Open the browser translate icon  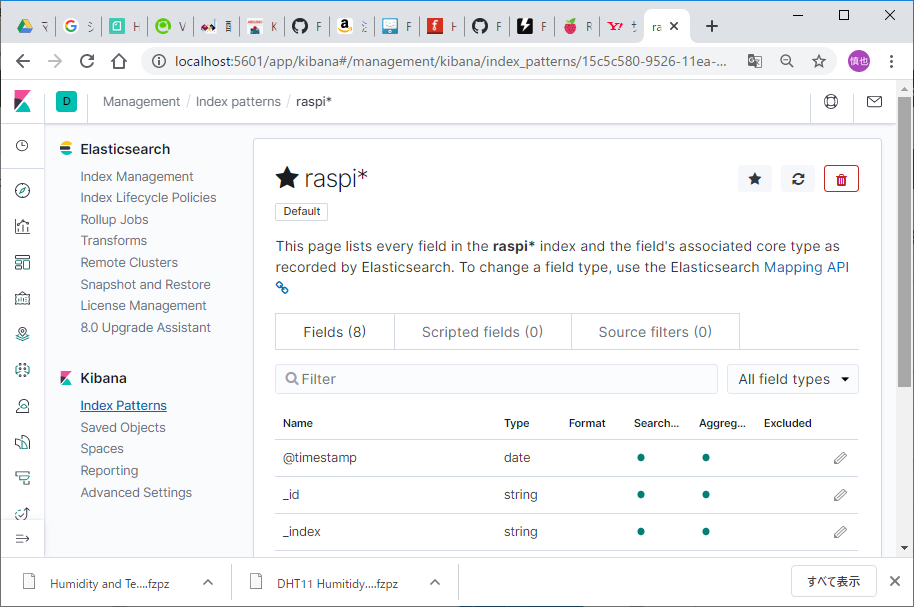[x=754, y=61]
